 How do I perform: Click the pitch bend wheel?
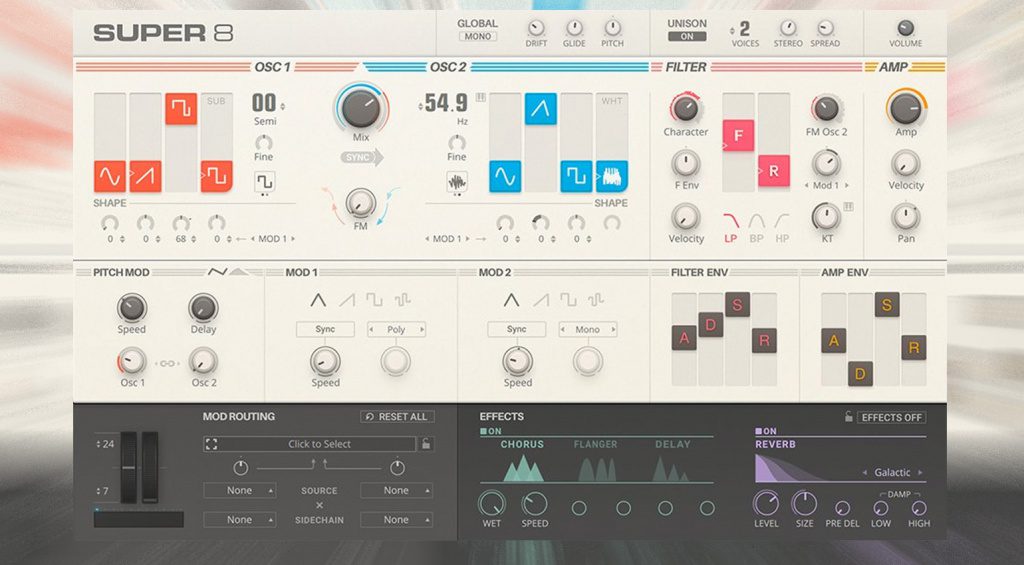(x=129, y=467)
